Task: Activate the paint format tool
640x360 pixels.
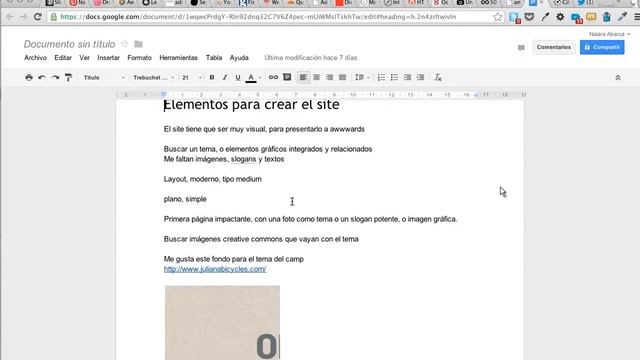Action: tap(68, 77)
